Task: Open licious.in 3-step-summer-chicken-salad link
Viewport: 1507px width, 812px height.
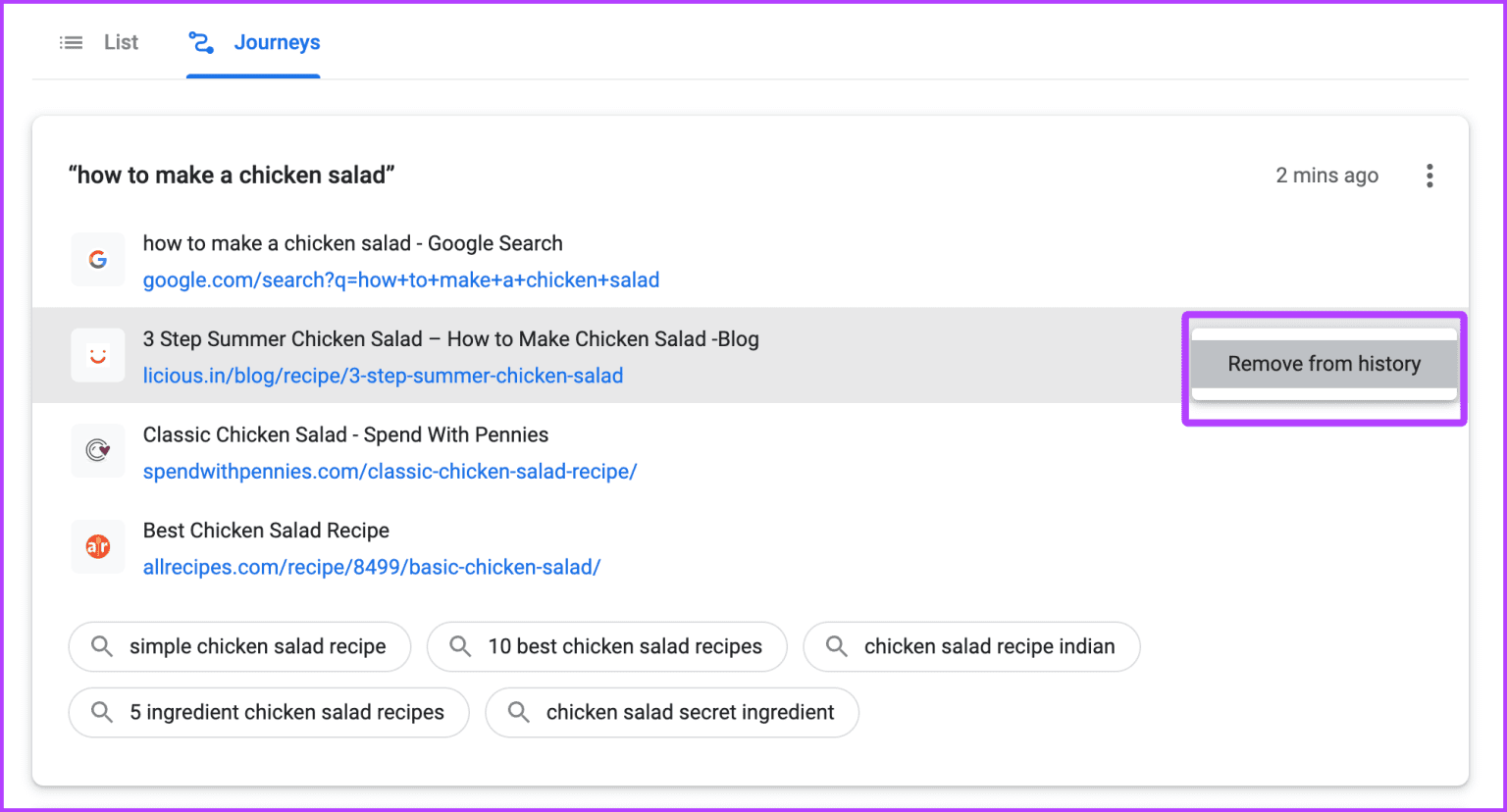Action: pyautogui.click(x=383, y=376)
